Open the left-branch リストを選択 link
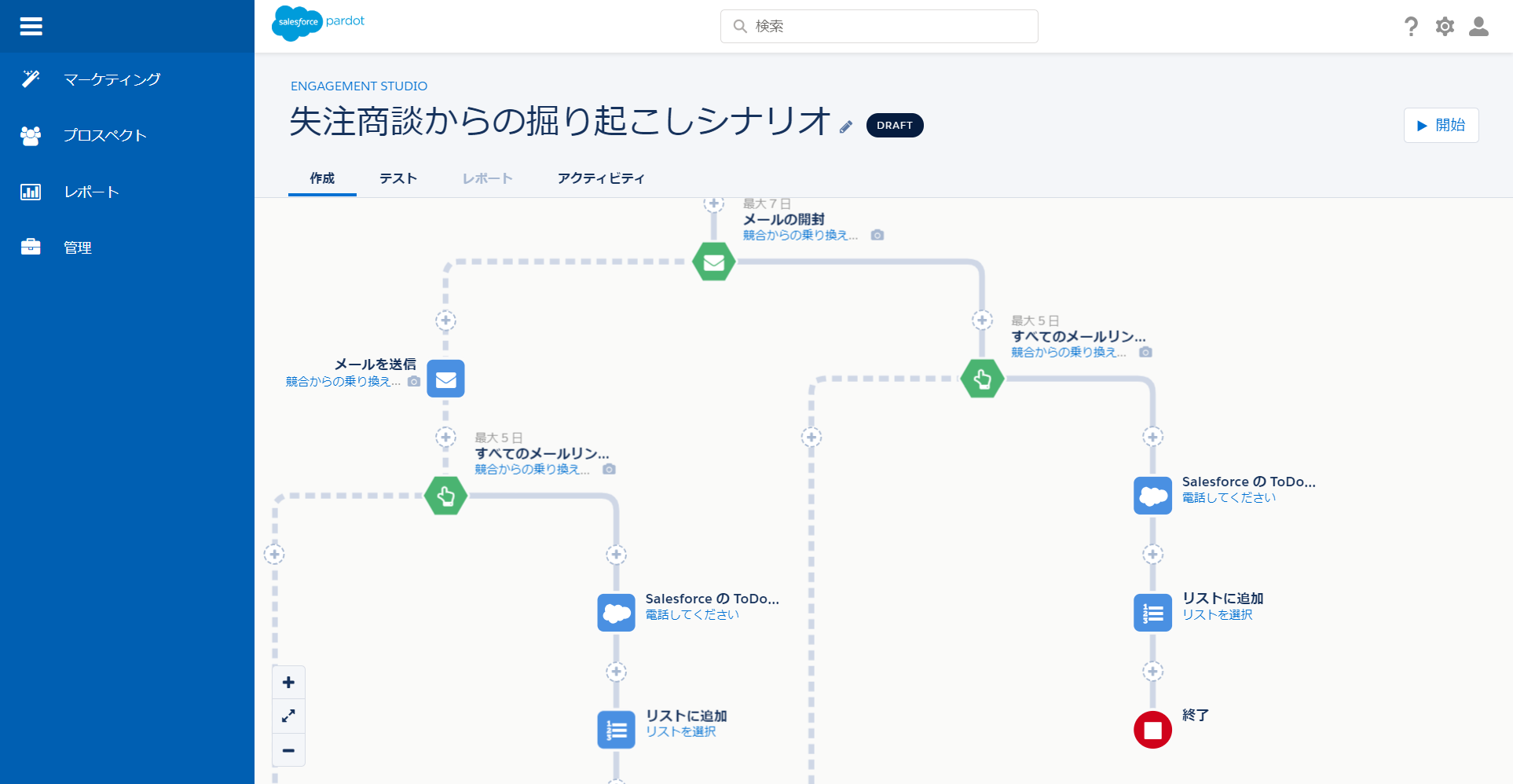Image resolution: width=1513 pixels, height=784 pixels. pos(681,731)
